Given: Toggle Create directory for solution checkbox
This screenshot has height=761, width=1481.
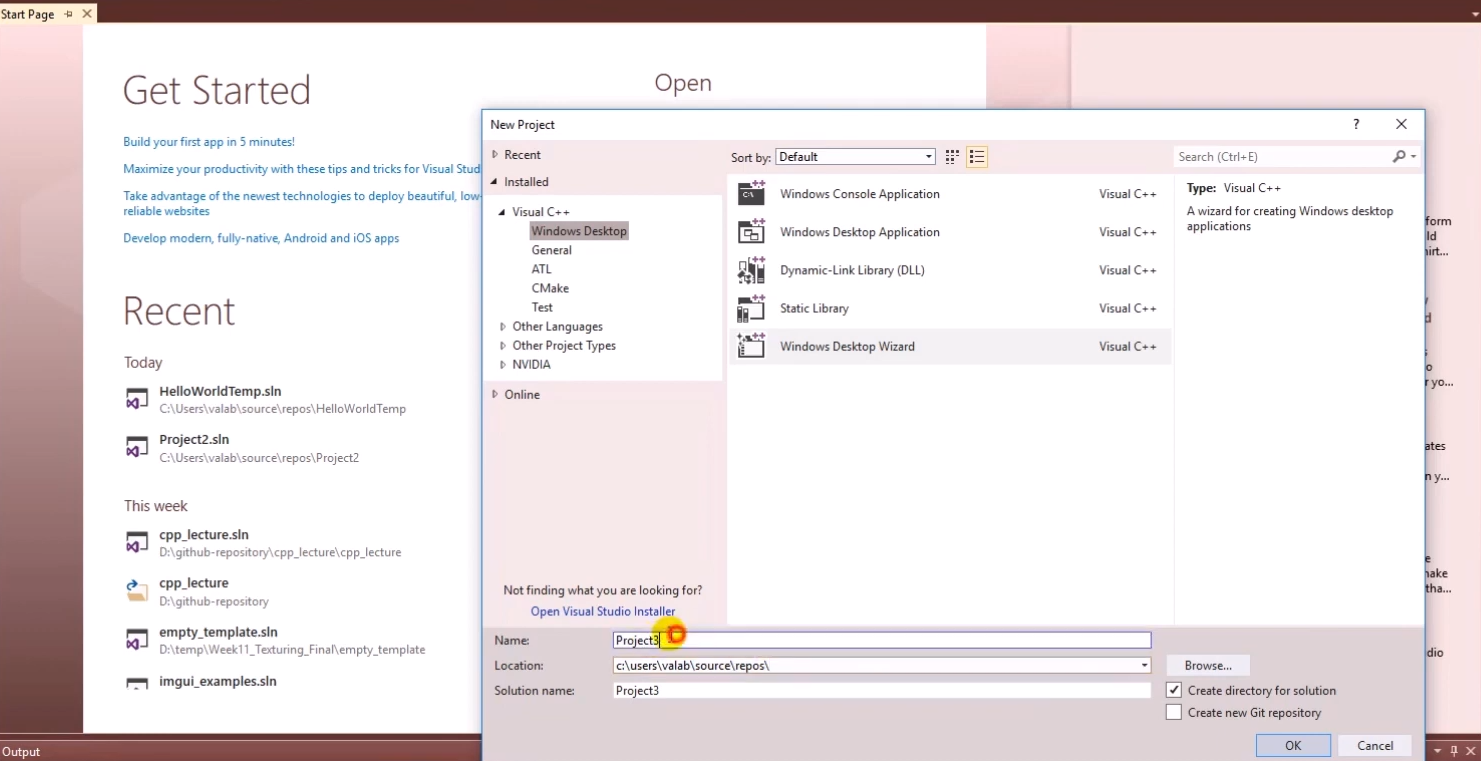Looking at the screenshot, I should (1174, 690).
